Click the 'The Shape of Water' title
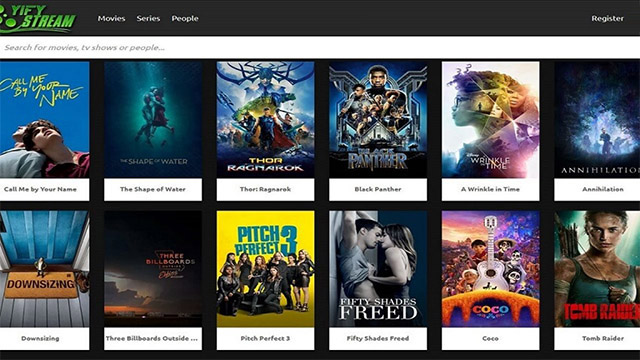640x360 pixels. (153, 189)
